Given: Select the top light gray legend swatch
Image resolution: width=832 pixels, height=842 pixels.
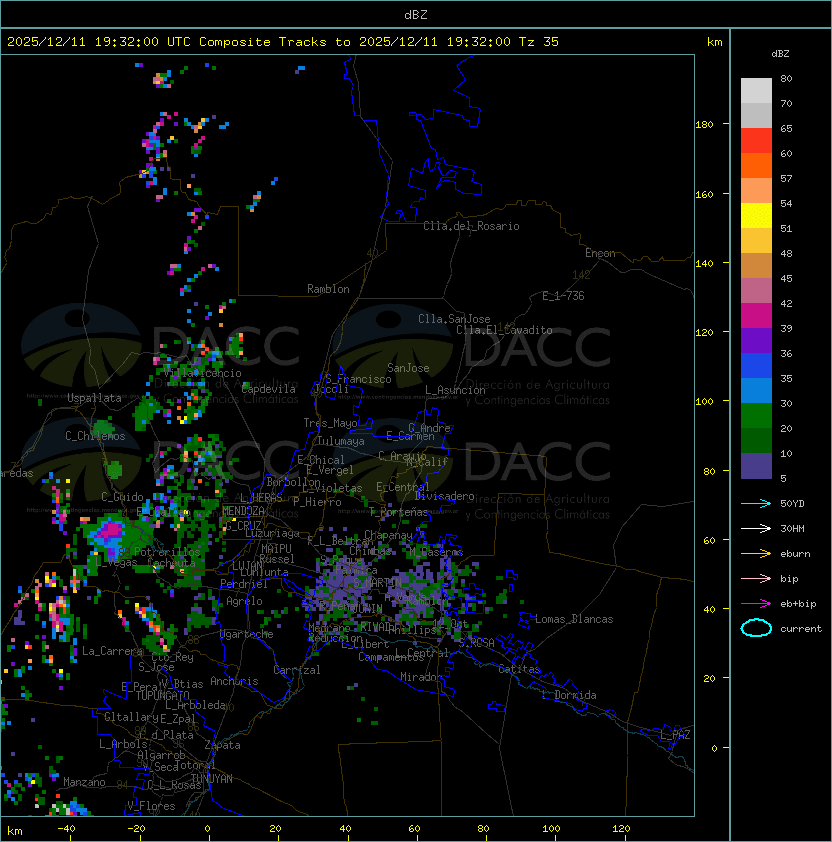Looking at the screenshot, I should tap(756, 90).
